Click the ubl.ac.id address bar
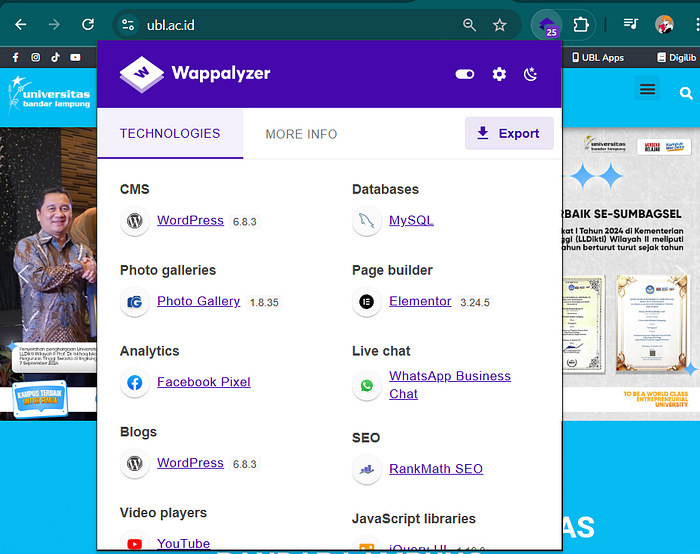Viewport: 700px width, 554px height. 171,25
